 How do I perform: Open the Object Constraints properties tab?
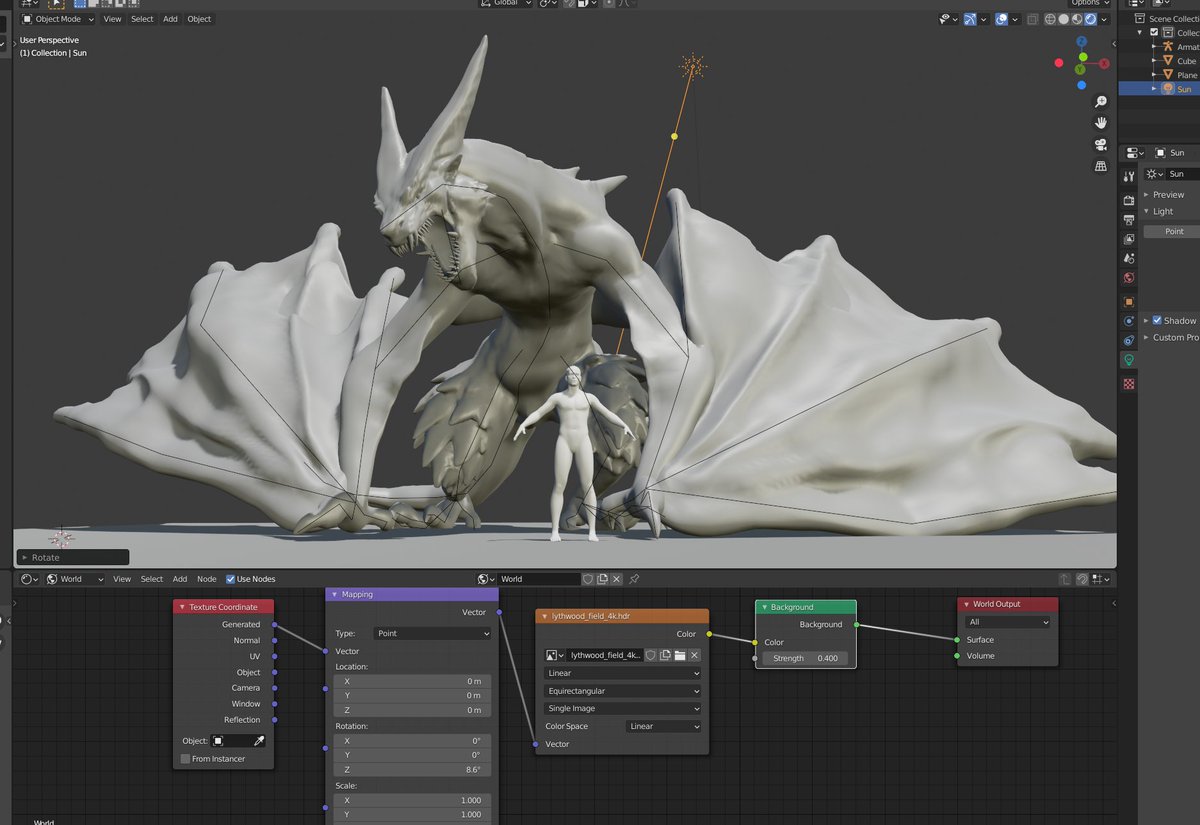click(1129, 341)
